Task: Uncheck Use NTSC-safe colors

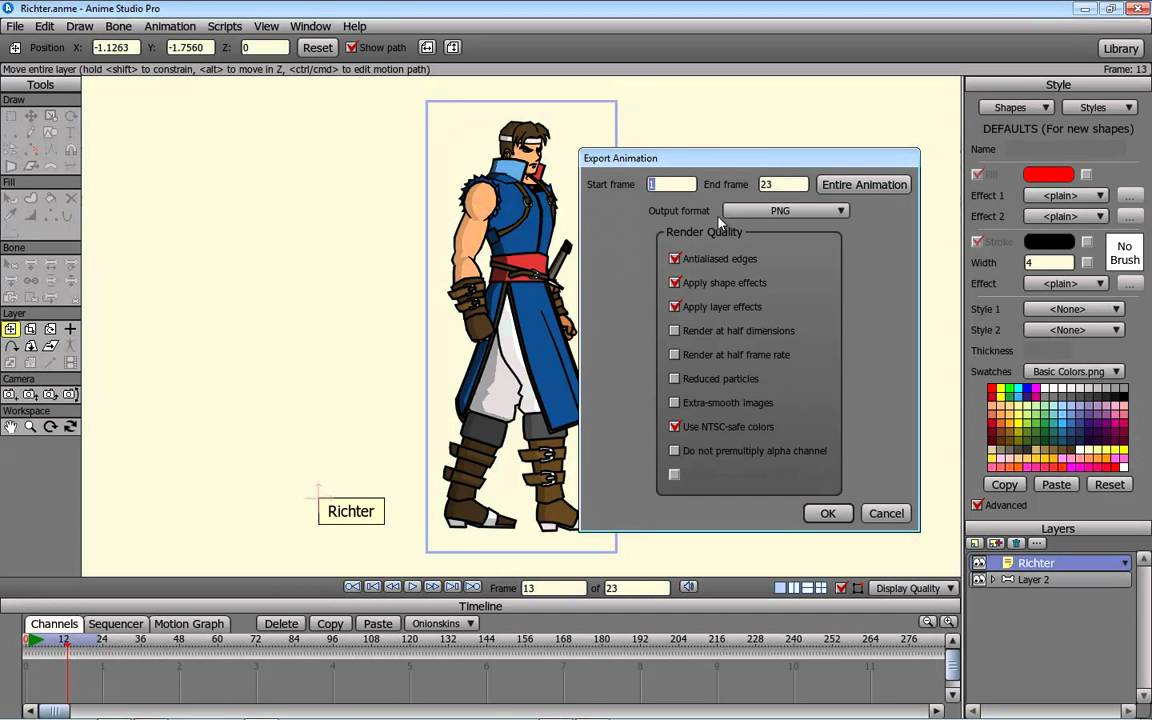Action: pyautogui.click(x=674, y=427)
